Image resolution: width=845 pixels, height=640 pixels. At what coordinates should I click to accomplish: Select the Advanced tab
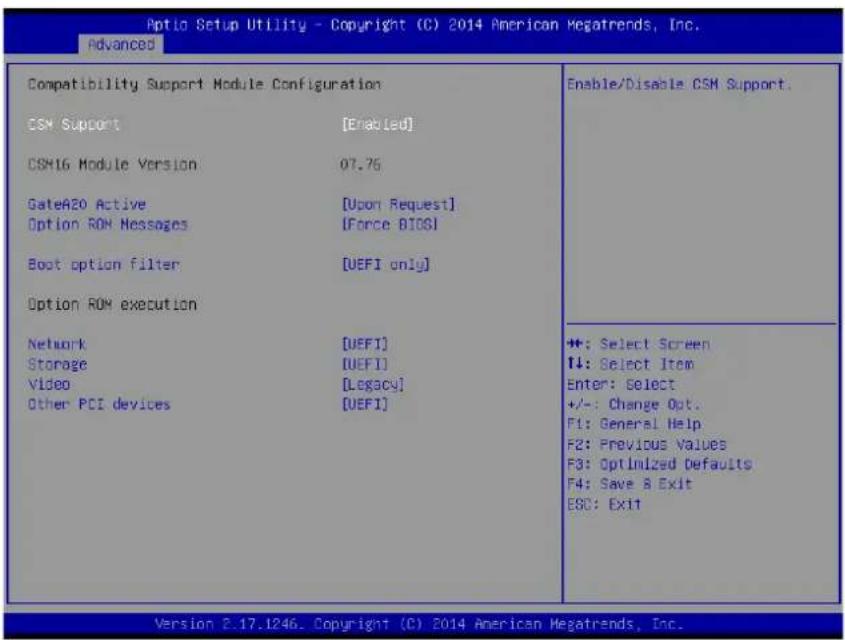click(121, 44)
